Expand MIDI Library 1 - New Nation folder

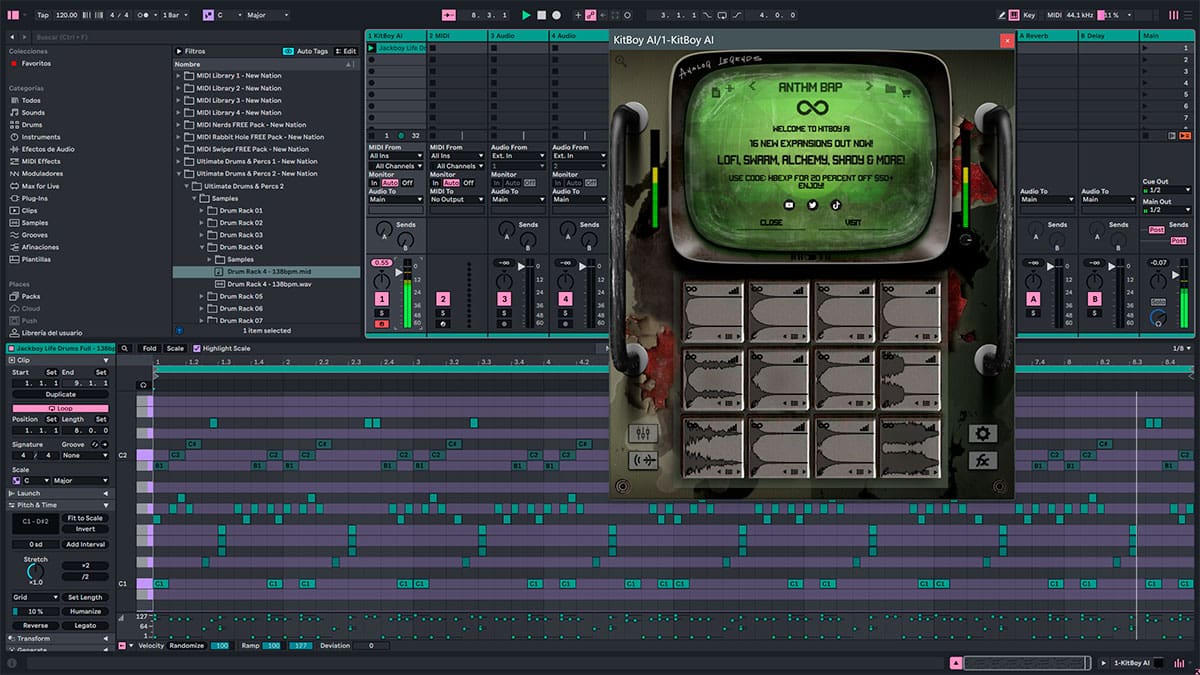tap(179, 76)
